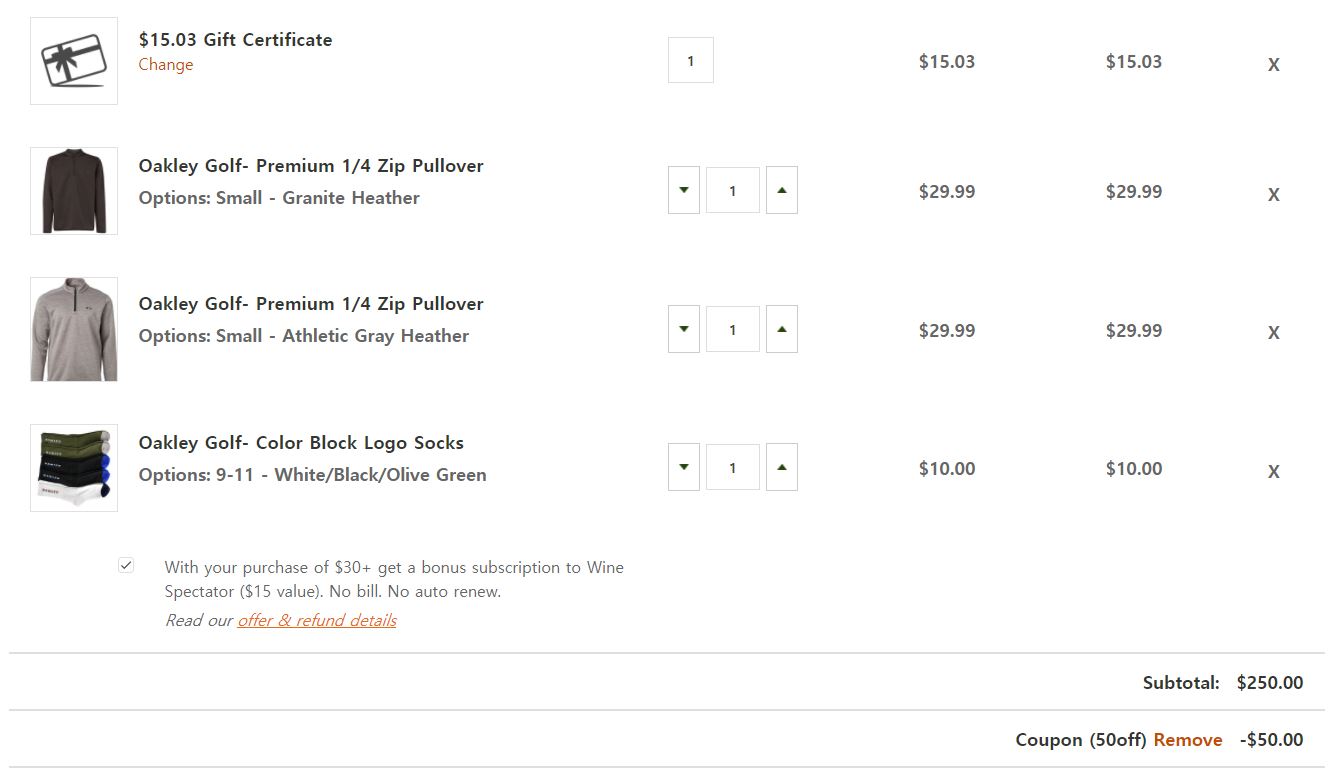Remove the Granite Heather pullover via X
The height and width of the screenshot is (775, 1343).
(x=1273, y=195)
